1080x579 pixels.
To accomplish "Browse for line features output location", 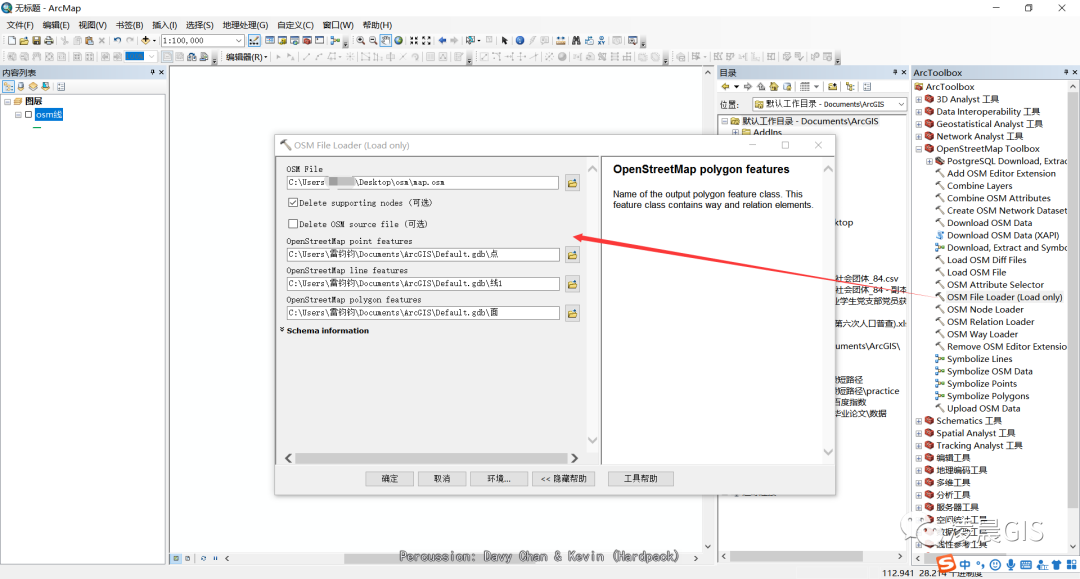I will pos(572,284).
